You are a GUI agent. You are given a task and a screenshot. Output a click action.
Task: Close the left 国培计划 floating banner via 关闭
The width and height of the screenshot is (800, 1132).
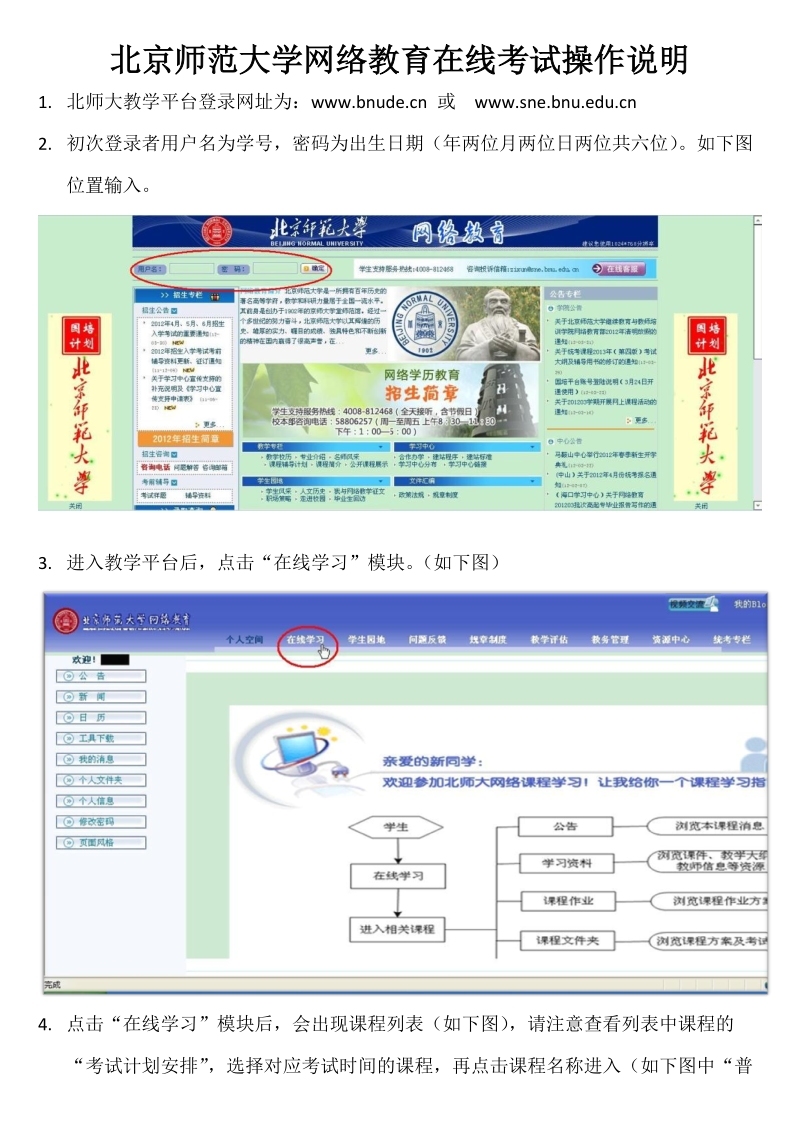click(x=76, y=506)
